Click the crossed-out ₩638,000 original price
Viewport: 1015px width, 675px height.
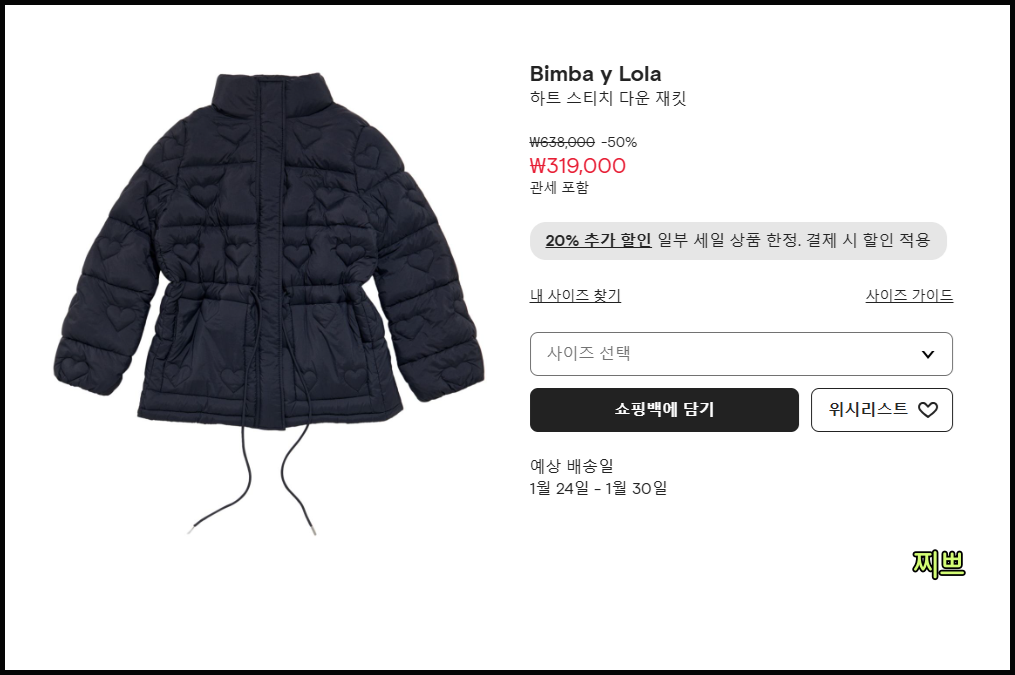[x=562, y=142]
